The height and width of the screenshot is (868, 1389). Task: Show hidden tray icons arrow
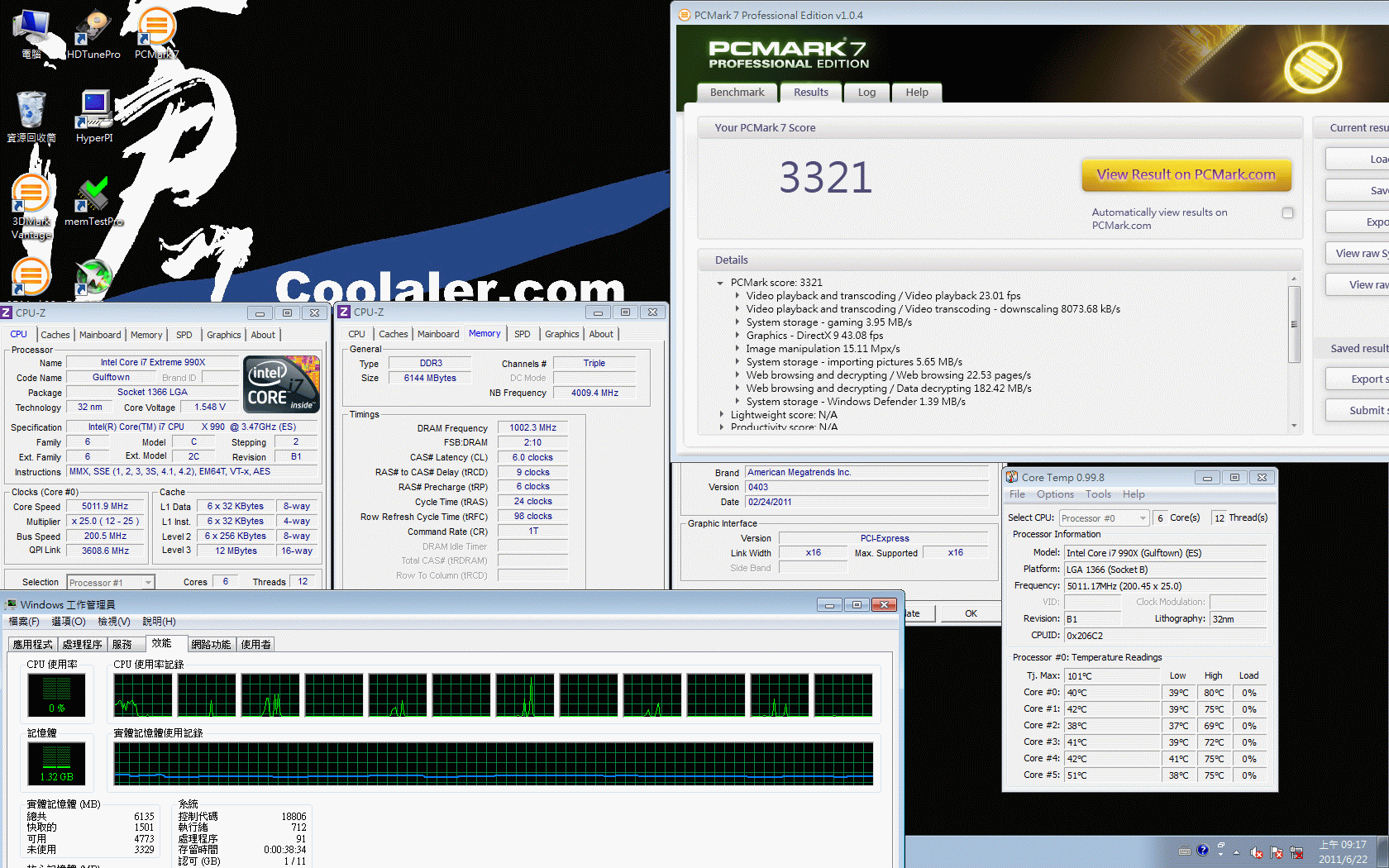1237,852
